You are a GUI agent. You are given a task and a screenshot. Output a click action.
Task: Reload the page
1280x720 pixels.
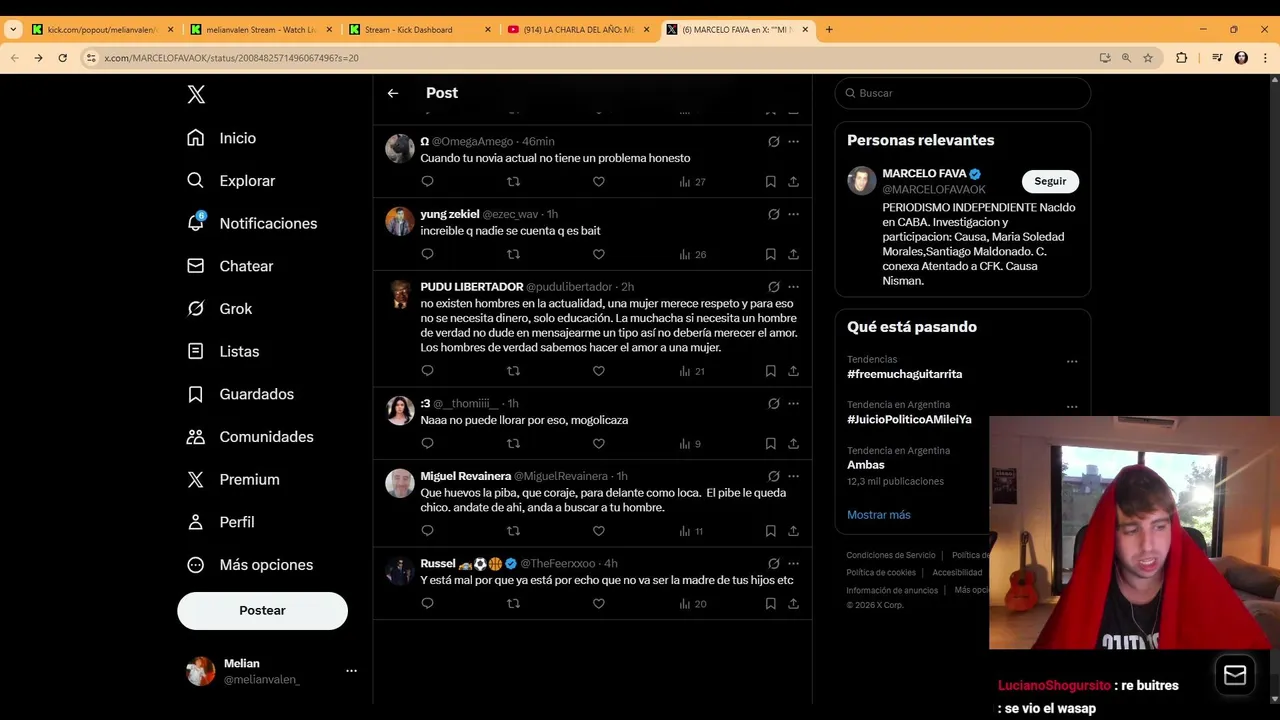pos(62,58)
